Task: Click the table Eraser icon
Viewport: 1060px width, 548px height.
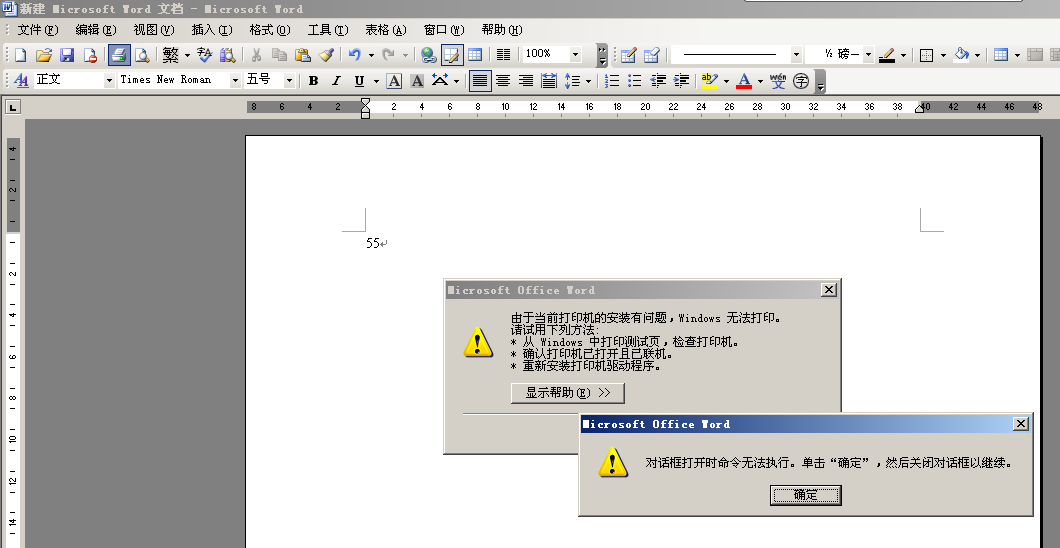Action: [x=652, y=55]
